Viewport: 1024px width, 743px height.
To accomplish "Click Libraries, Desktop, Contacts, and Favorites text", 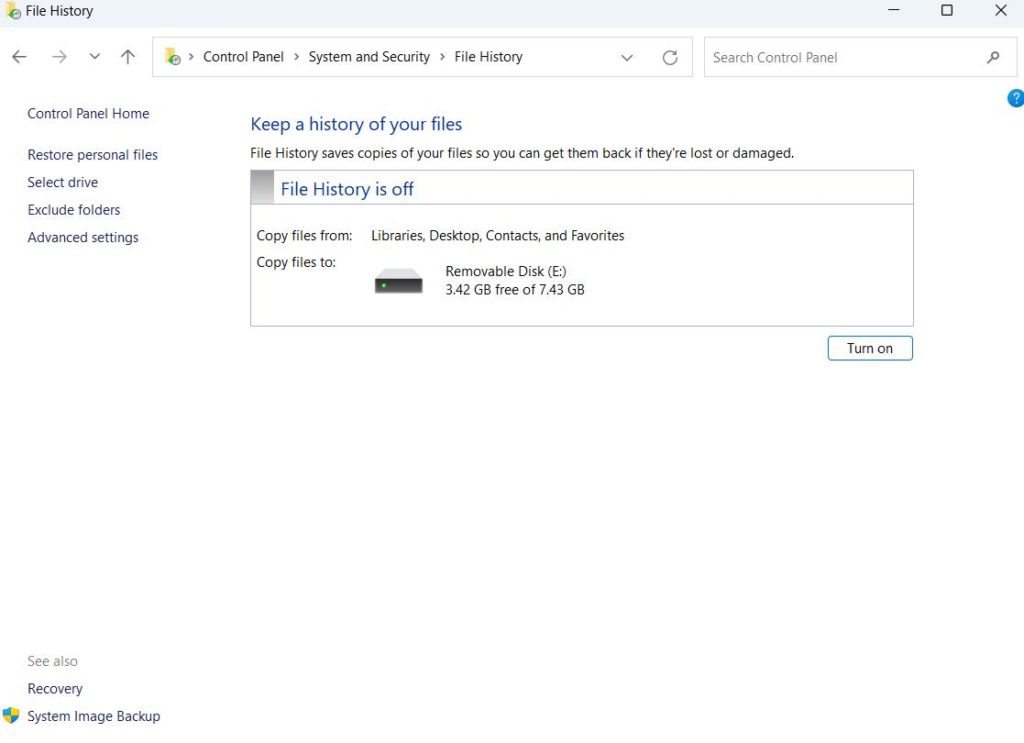I will click(498, 236).
